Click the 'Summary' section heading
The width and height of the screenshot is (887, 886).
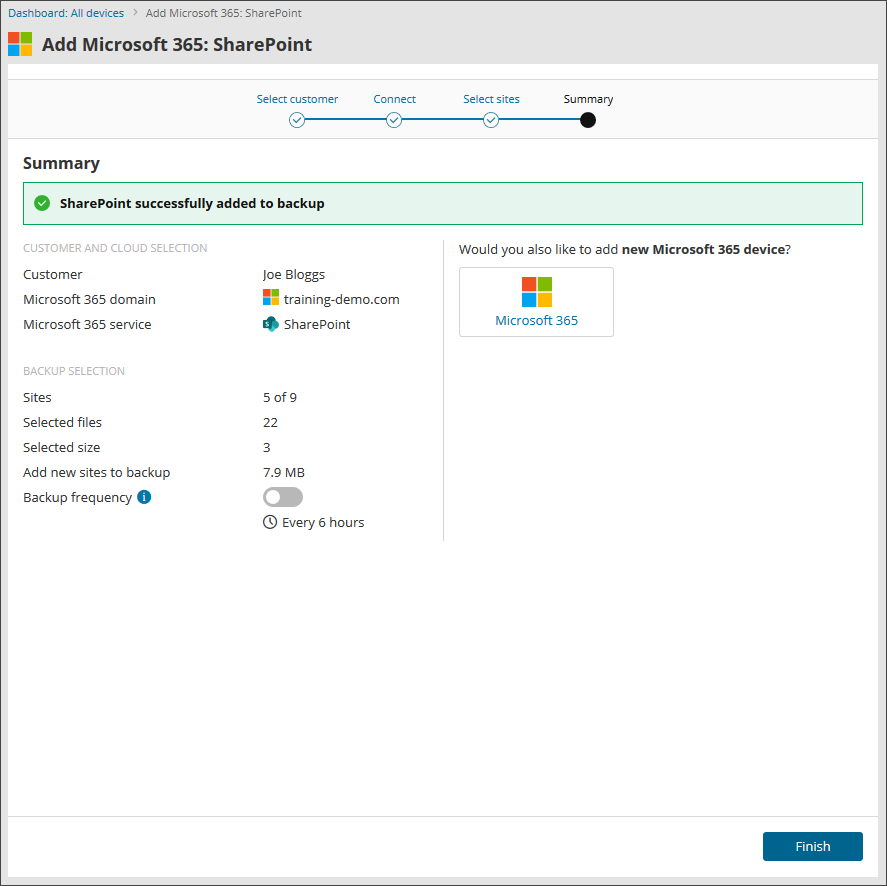coord(61,163)
